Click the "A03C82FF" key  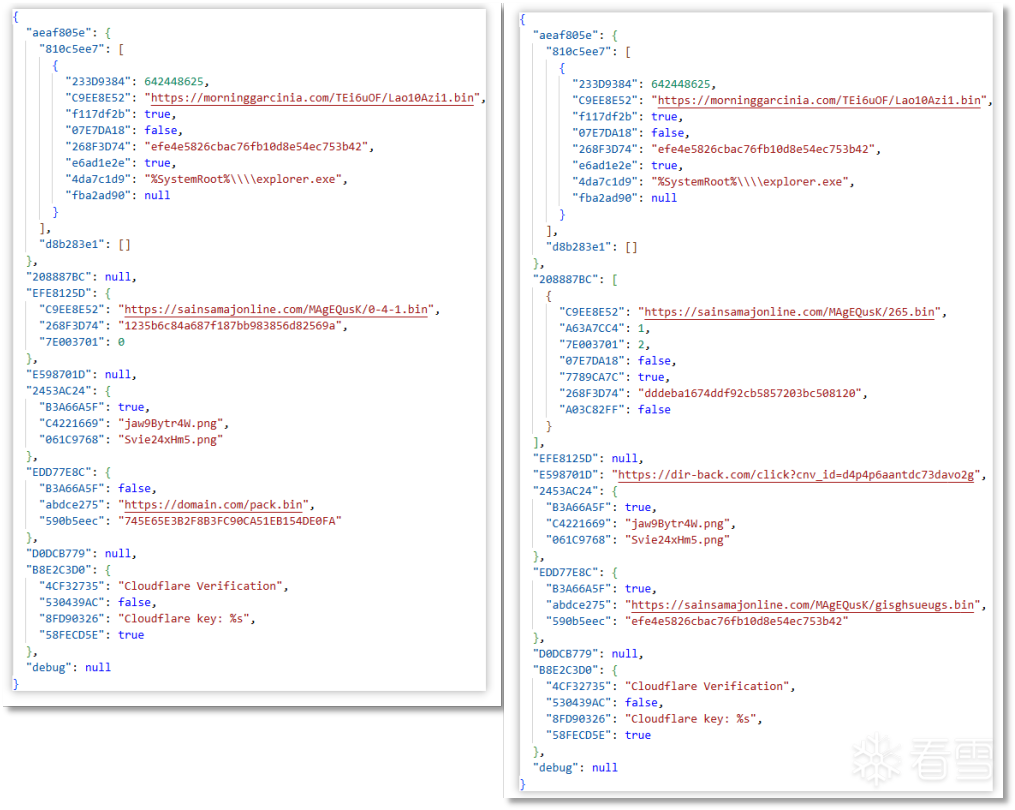(x=592, y=410)
